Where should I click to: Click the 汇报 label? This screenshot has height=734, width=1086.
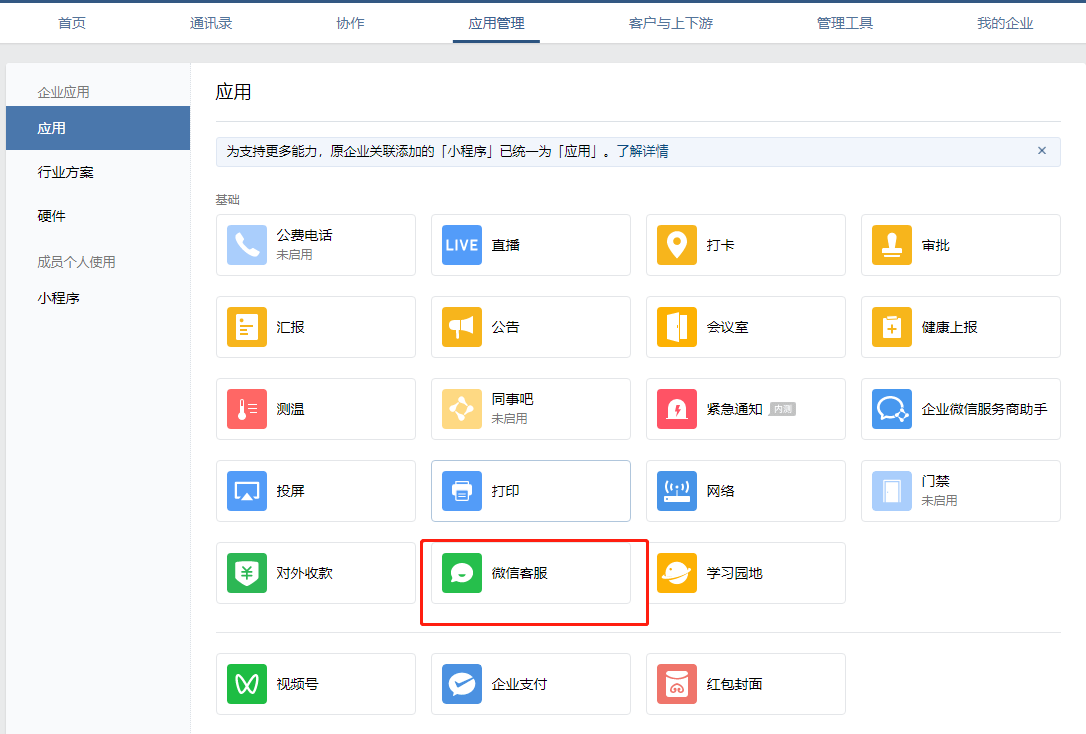pyautogui.click(x=290, y=327)
